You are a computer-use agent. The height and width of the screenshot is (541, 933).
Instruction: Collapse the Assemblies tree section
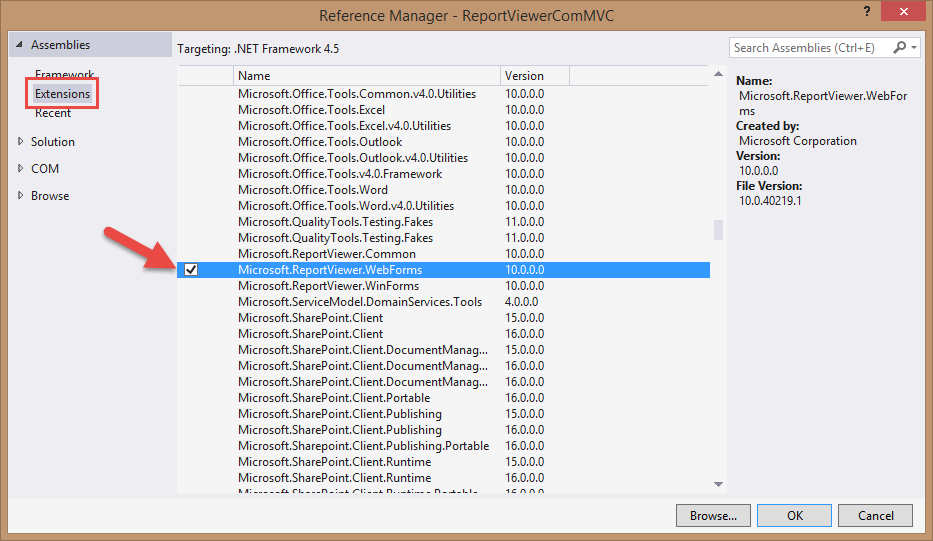pos(19,46)
